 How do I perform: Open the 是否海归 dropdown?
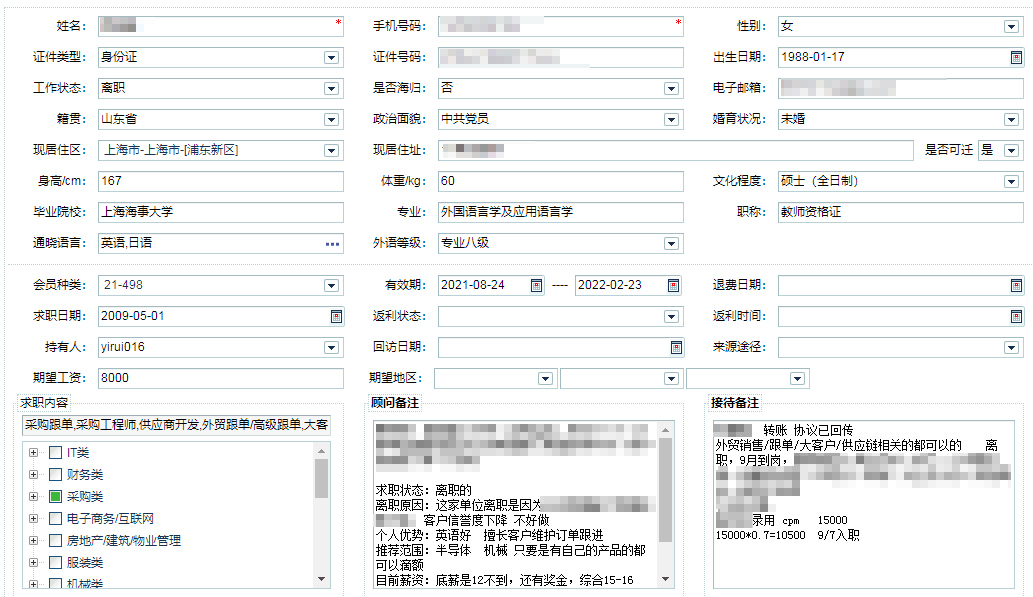pyautogui.click(x=671, y=88)
